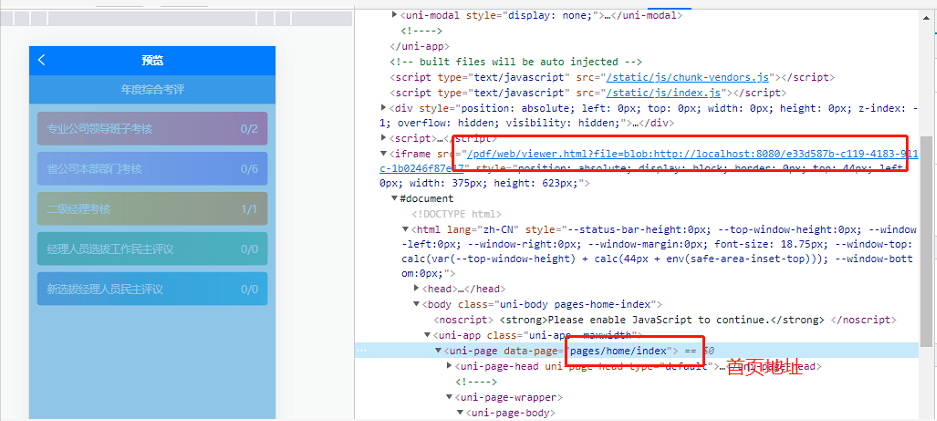Image resolution: width=937 pixels, height=421 pixels.
Task: Open 省公司本部部门考核 card
Action: (152, 169)
